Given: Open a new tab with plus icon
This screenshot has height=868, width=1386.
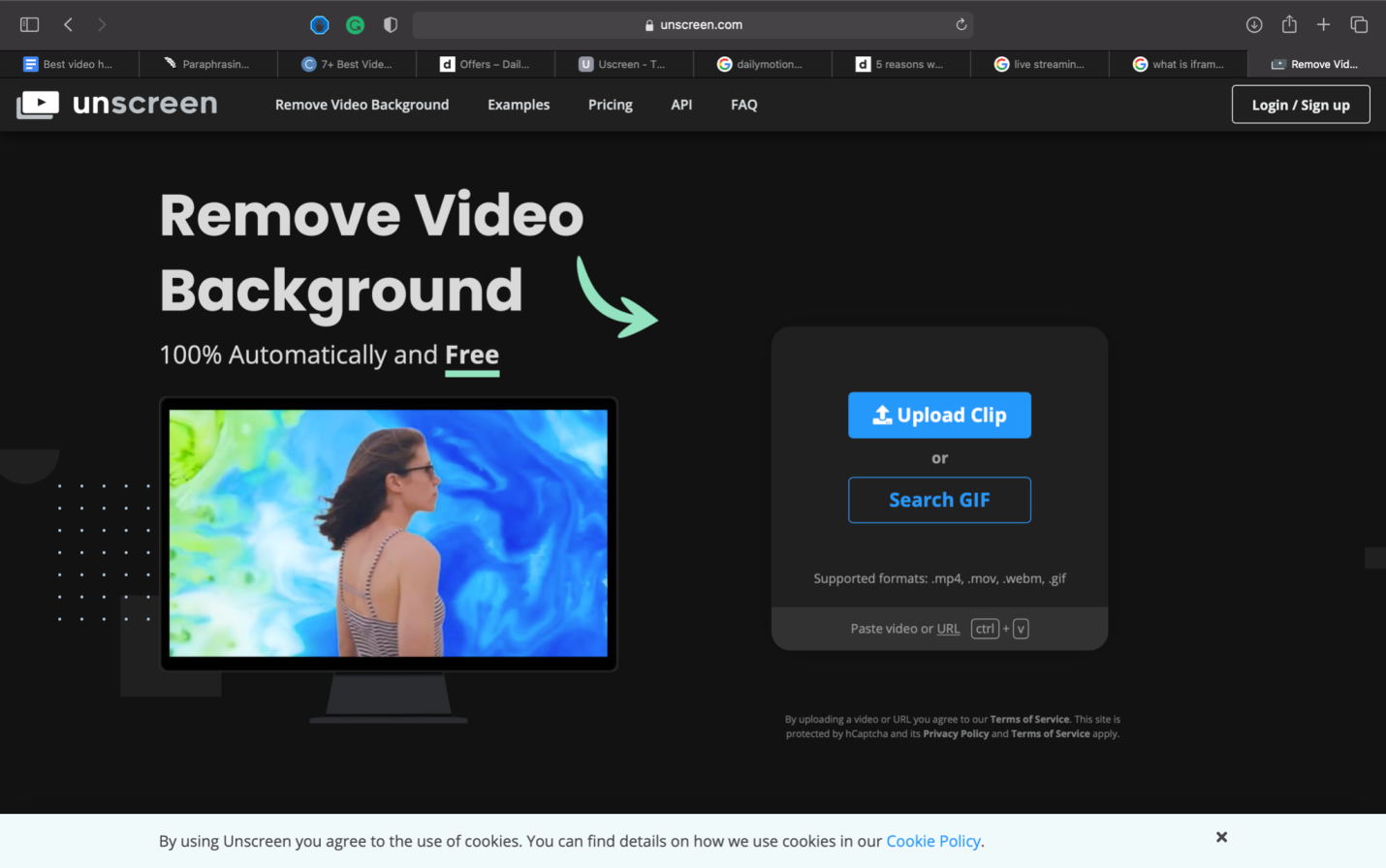Looking at the screenshot, I should (1323, 24).
